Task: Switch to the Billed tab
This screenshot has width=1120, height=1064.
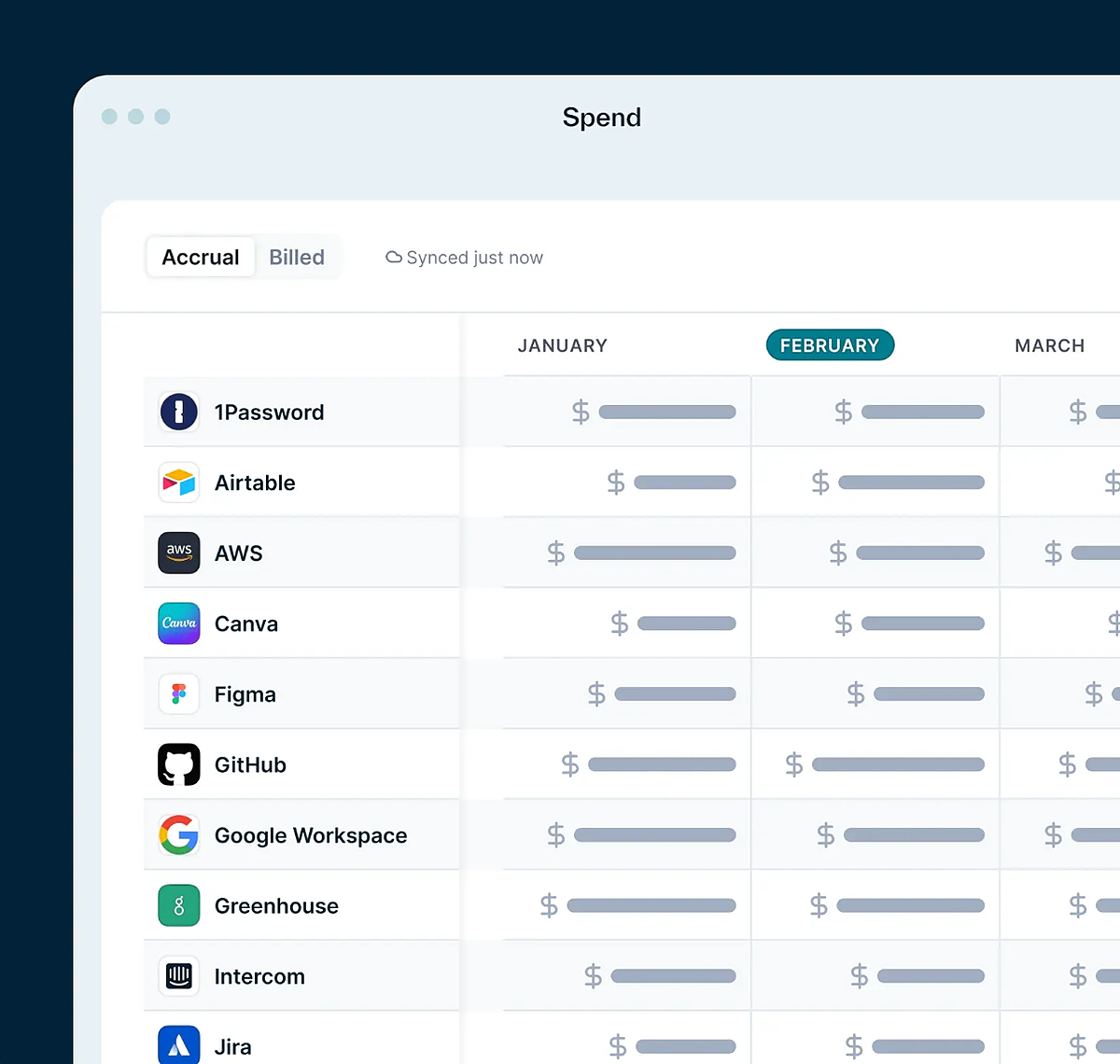Action: [297, 257]
